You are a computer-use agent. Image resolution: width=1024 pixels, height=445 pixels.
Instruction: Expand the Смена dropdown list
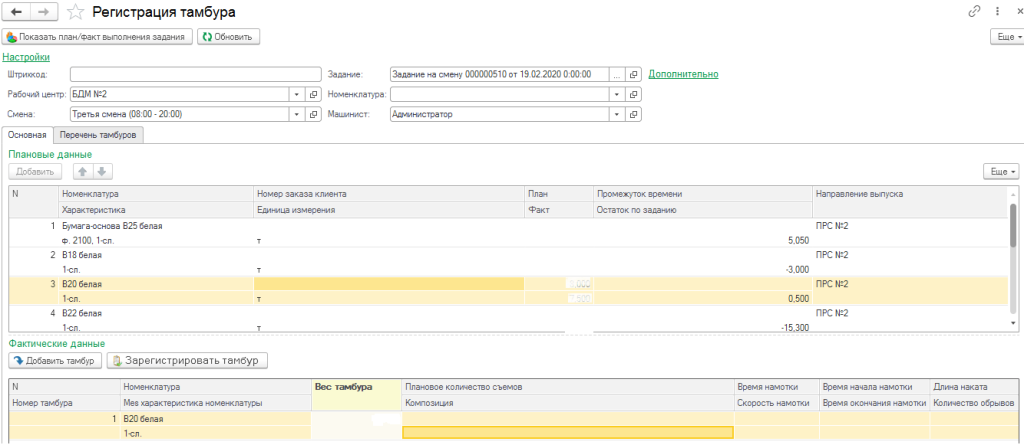[297, 114]
